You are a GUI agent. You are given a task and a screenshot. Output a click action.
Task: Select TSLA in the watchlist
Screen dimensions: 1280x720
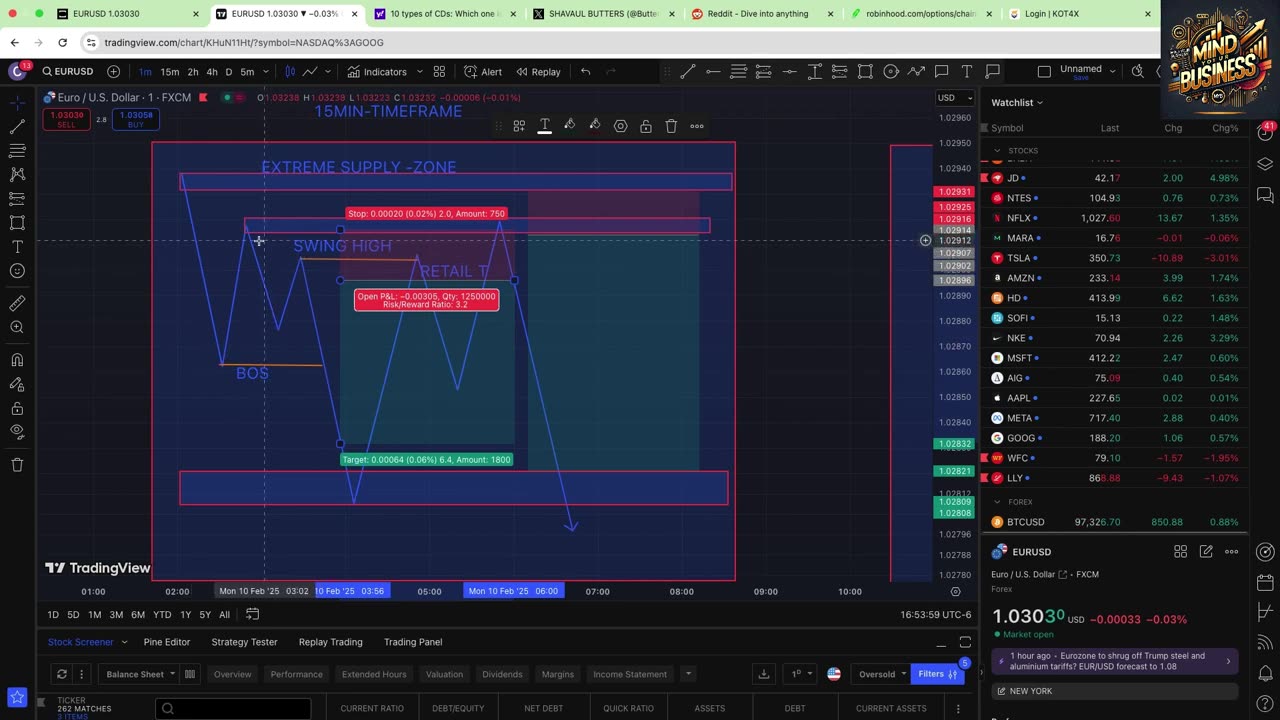1115,258
